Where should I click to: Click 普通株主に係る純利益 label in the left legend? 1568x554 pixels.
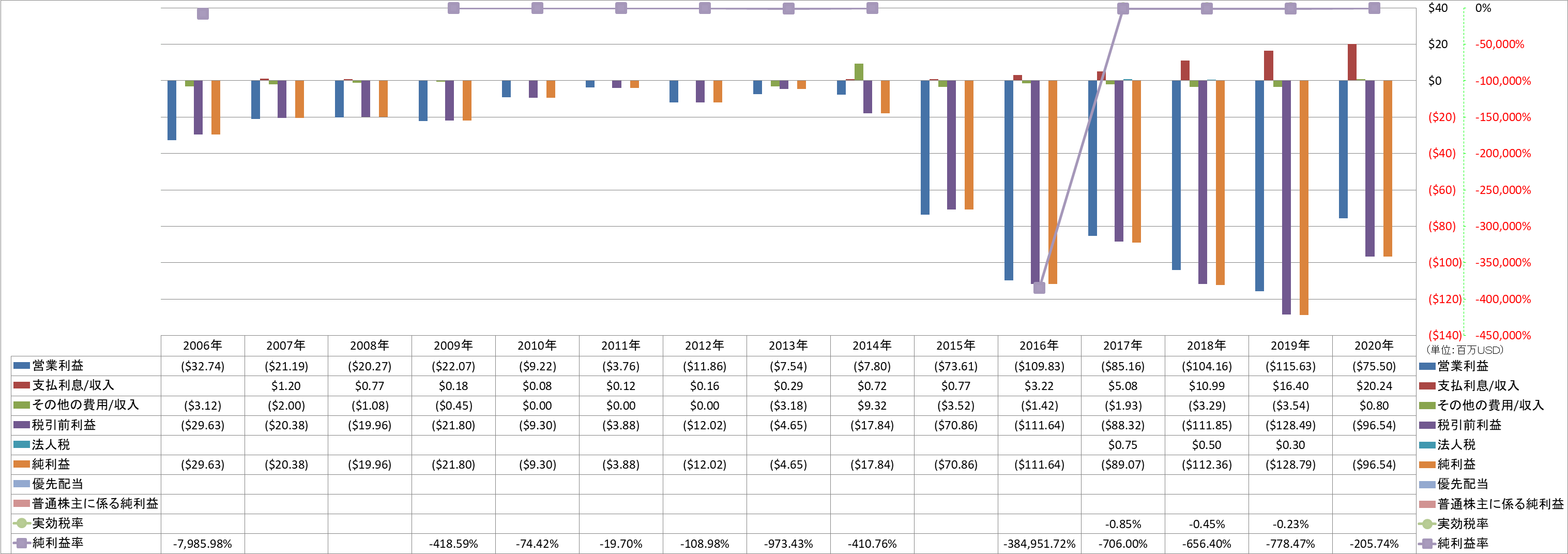coord(95,503)
